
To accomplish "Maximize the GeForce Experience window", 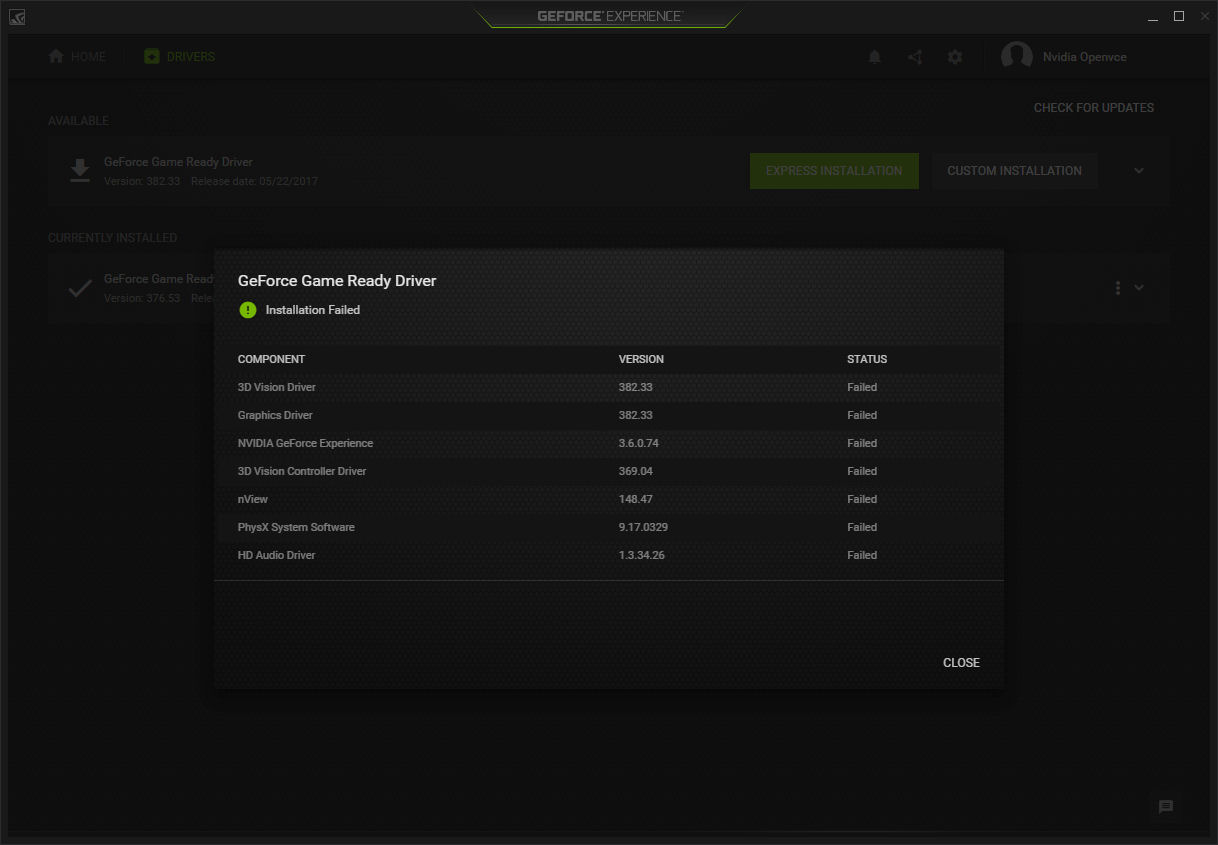I will click(1179, 16).
